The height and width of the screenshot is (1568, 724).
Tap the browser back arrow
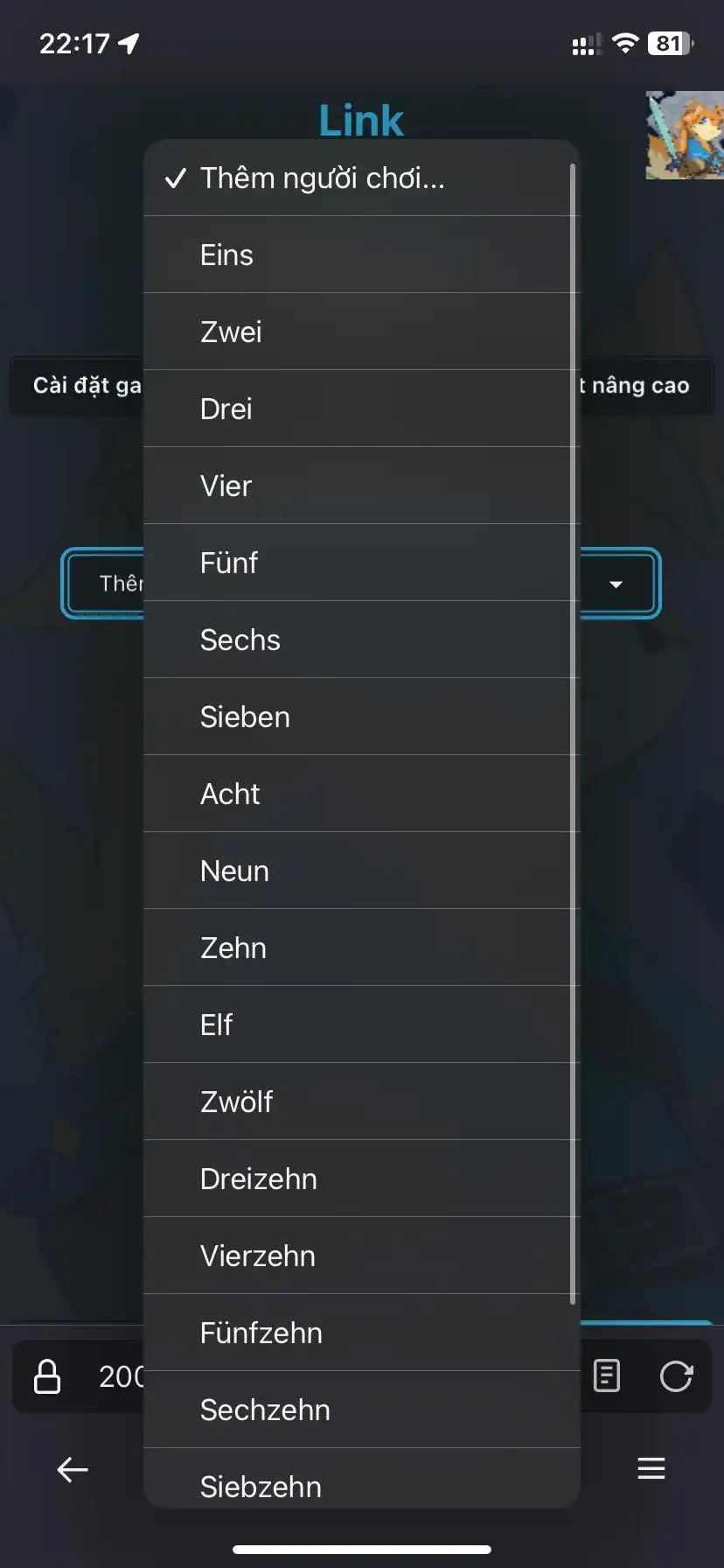point(73,1469)
